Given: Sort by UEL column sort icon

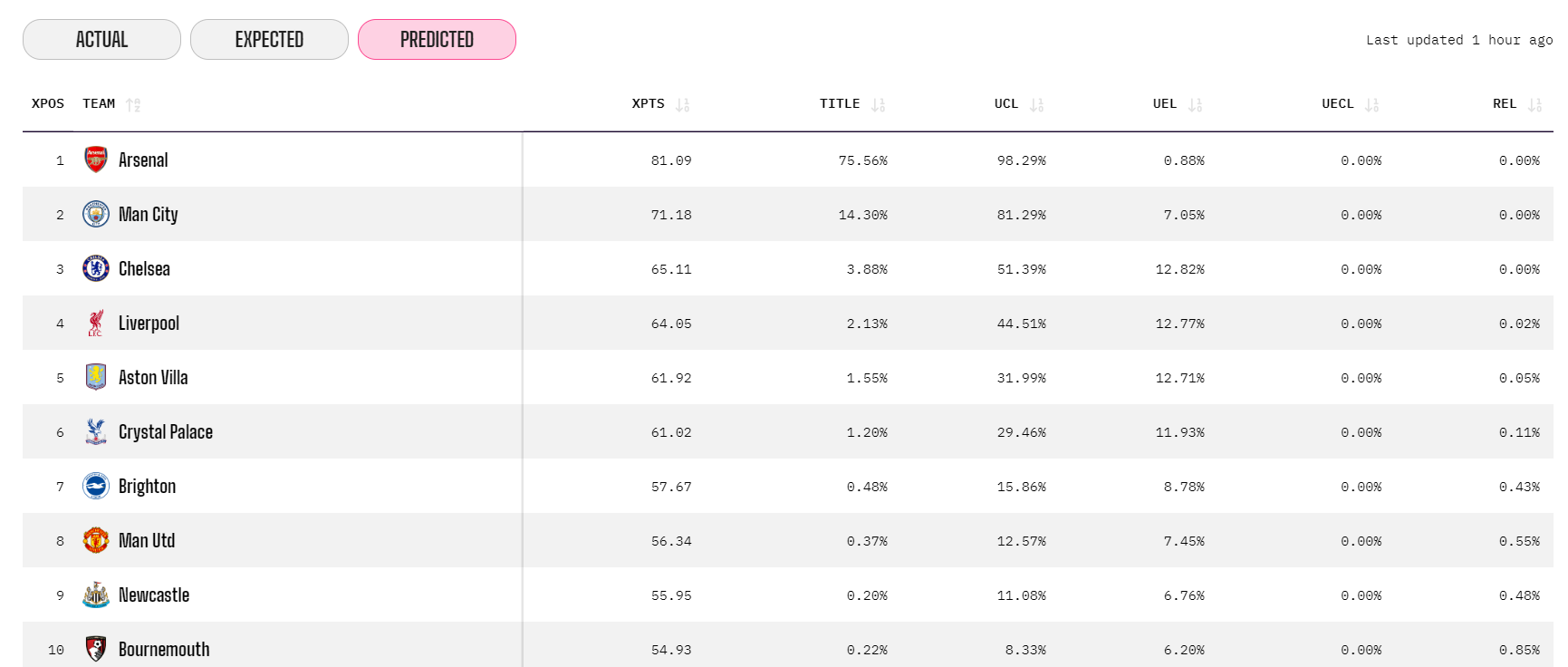Looking at the screenshot, I should (x=1195, y=105).
